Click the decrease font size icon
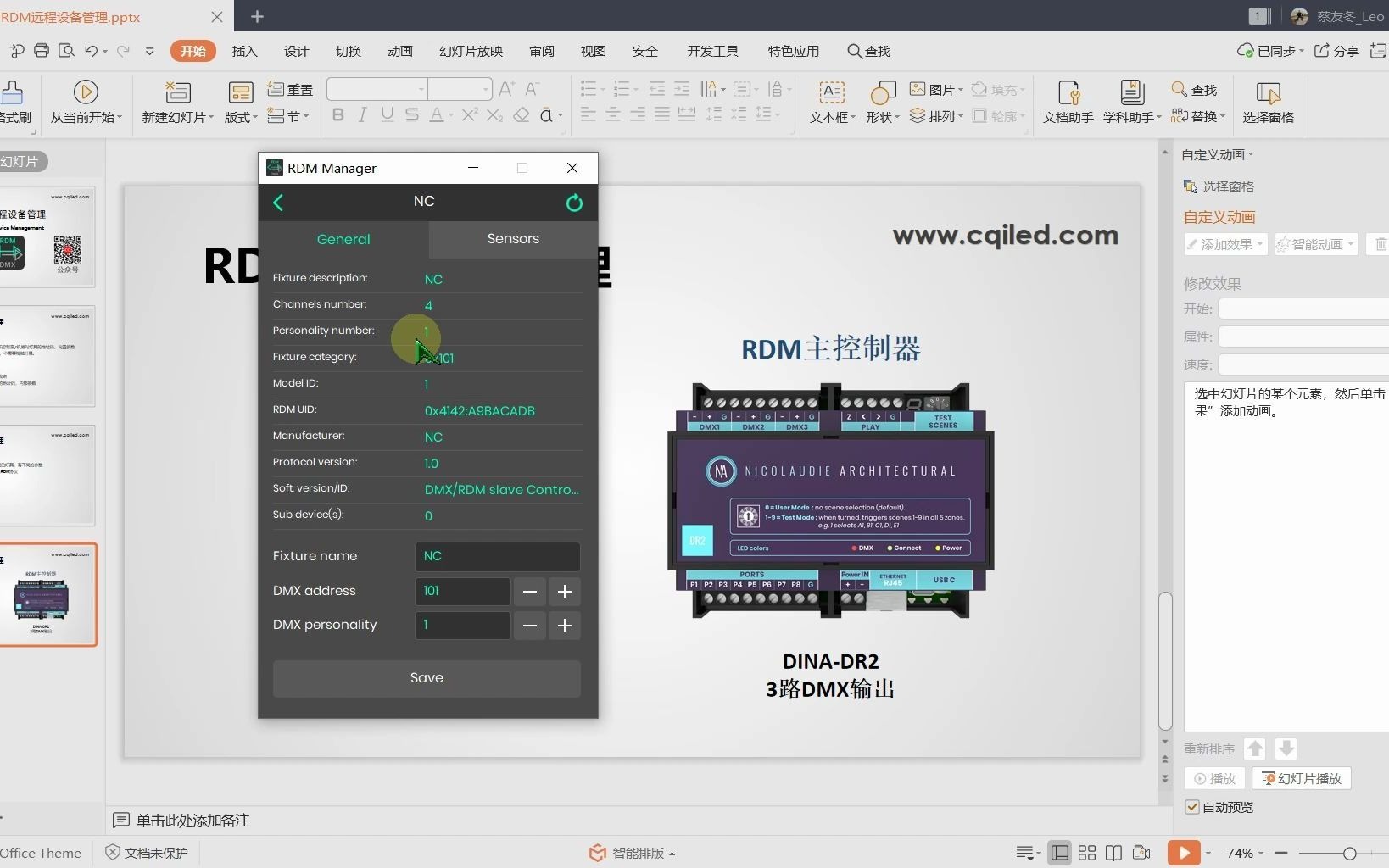1389x868 pixels. click(533, 89)
